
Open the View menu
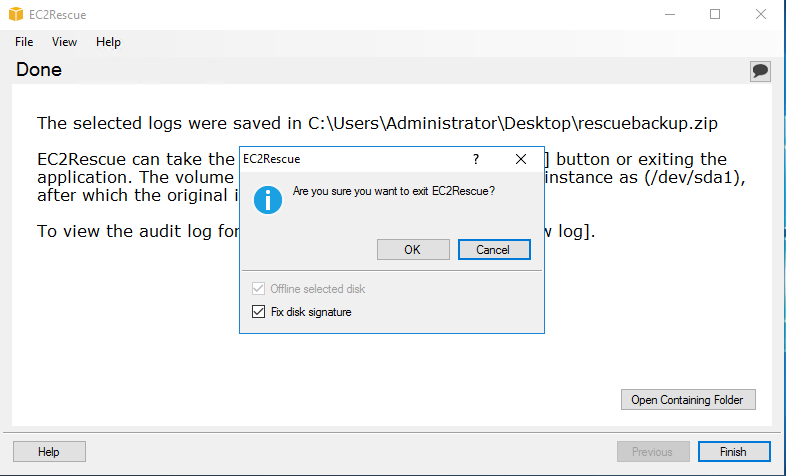(64, 42)
